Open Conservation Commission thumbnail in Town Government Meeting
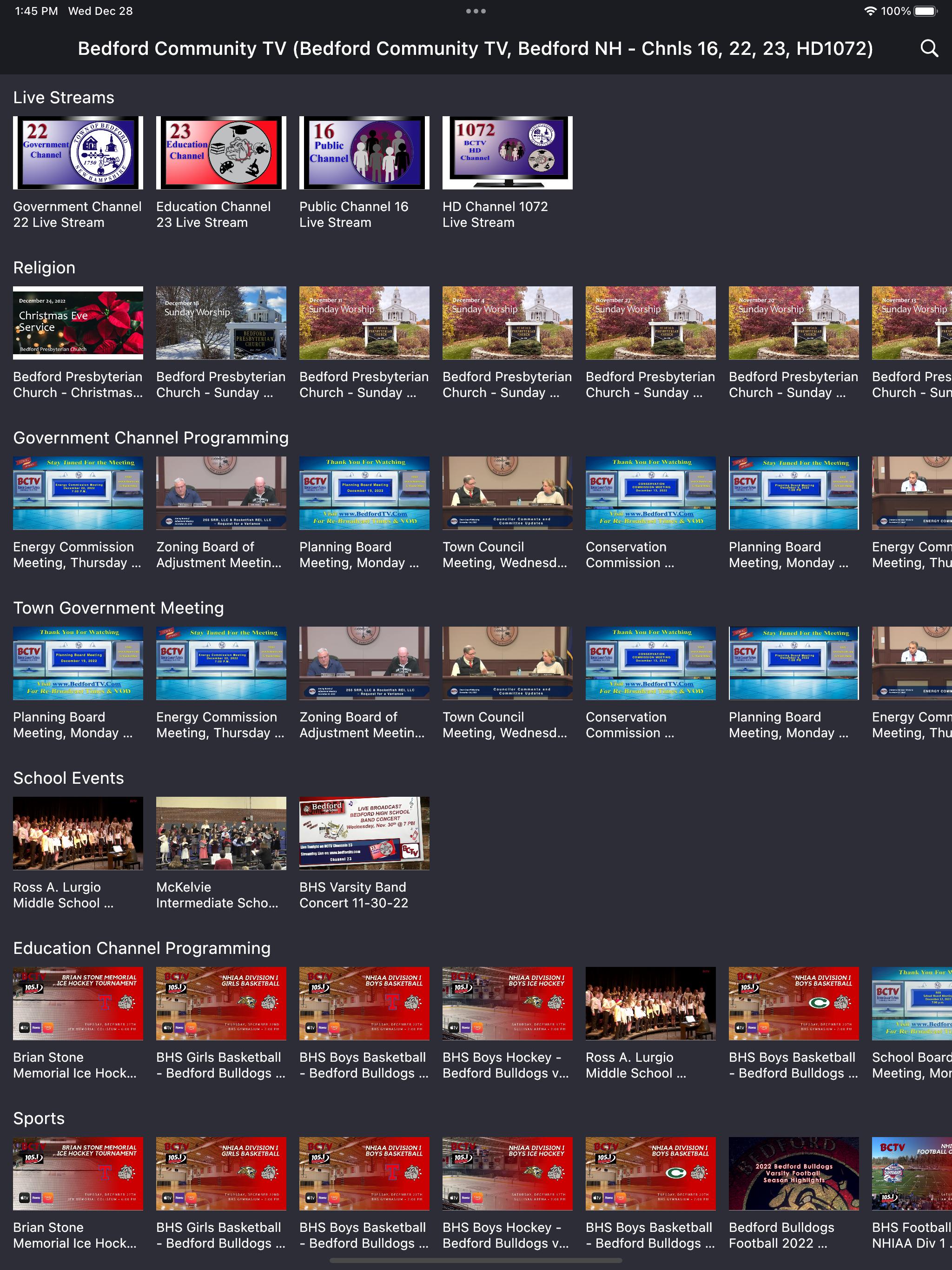Screen dimensions: 952x1270 pos(651,663)
